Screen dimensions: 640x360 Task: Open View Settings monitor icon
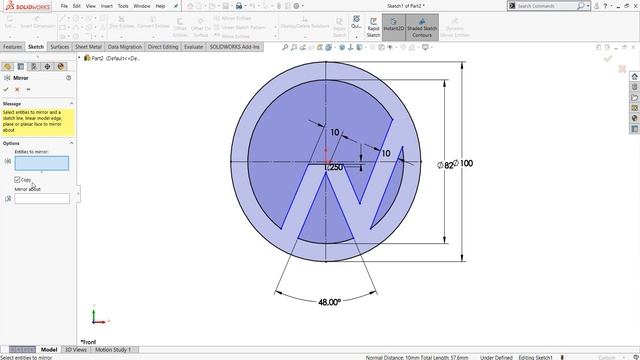[x=425, y=47]
